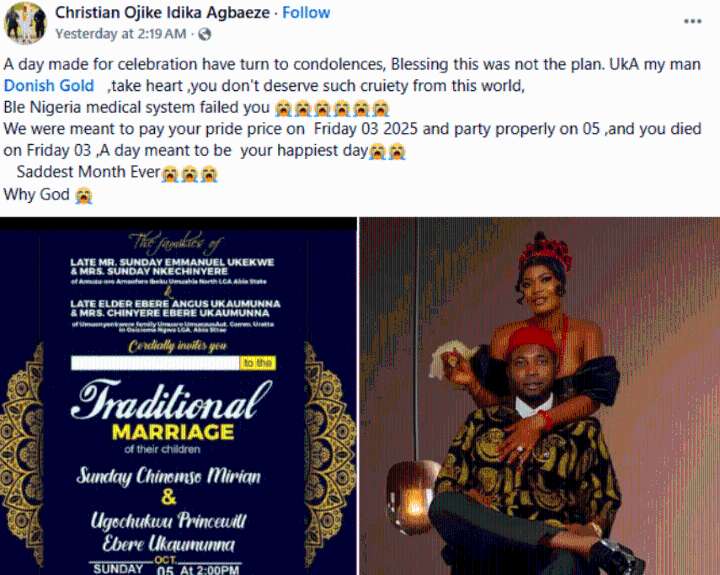Image resolution: width=720 pixels, height=575 pixels.
Task: Open the tagged Donish Gold profile
Action: [49, 86]
